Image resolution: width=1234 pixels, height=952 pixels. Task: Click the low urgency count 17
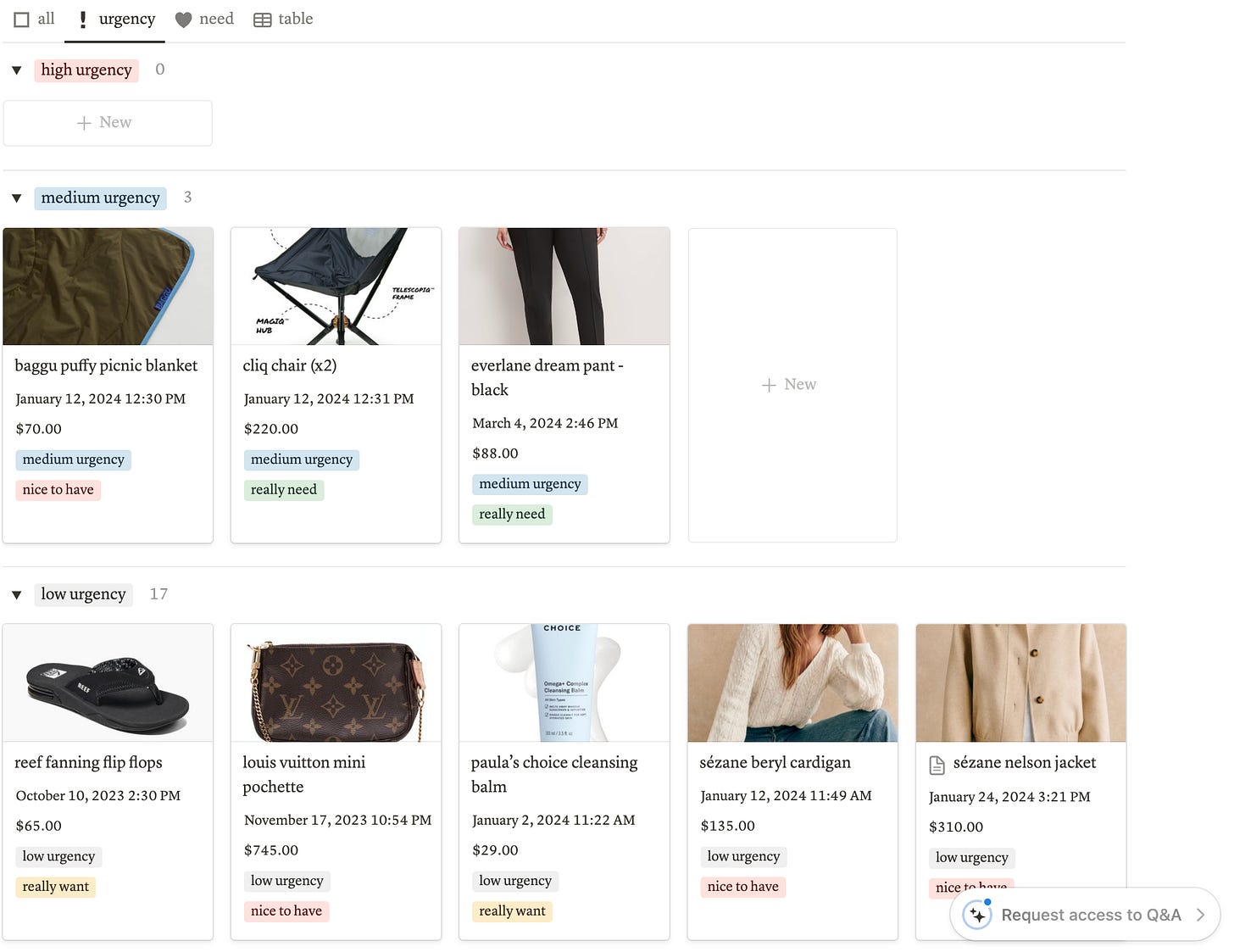158,594
